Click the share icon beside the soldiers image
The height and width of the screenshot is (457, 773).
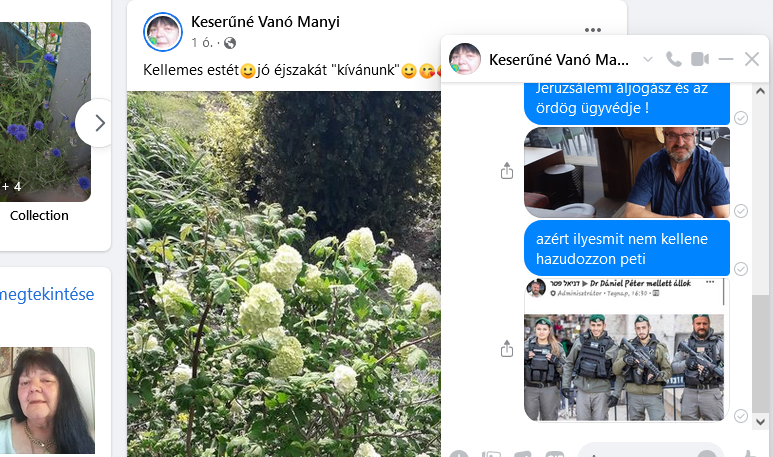pyautogui.click(x=507, y=348)
